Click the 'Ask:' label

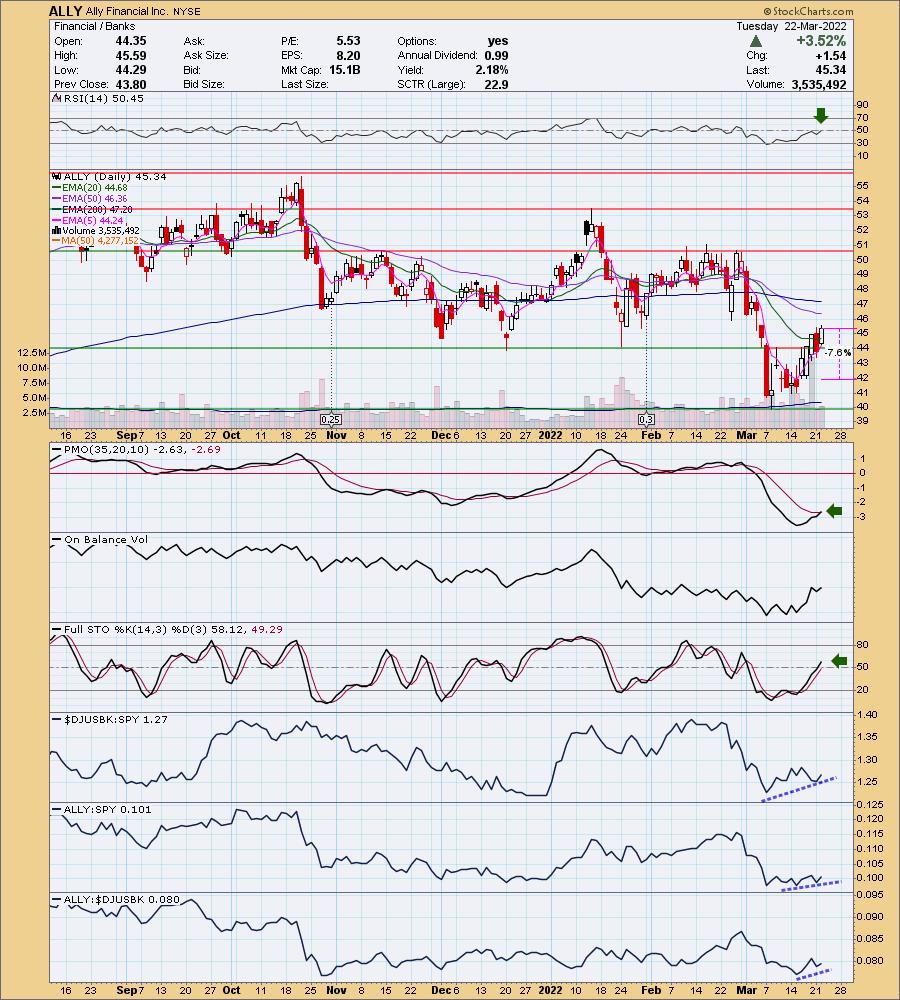point(193,41)
